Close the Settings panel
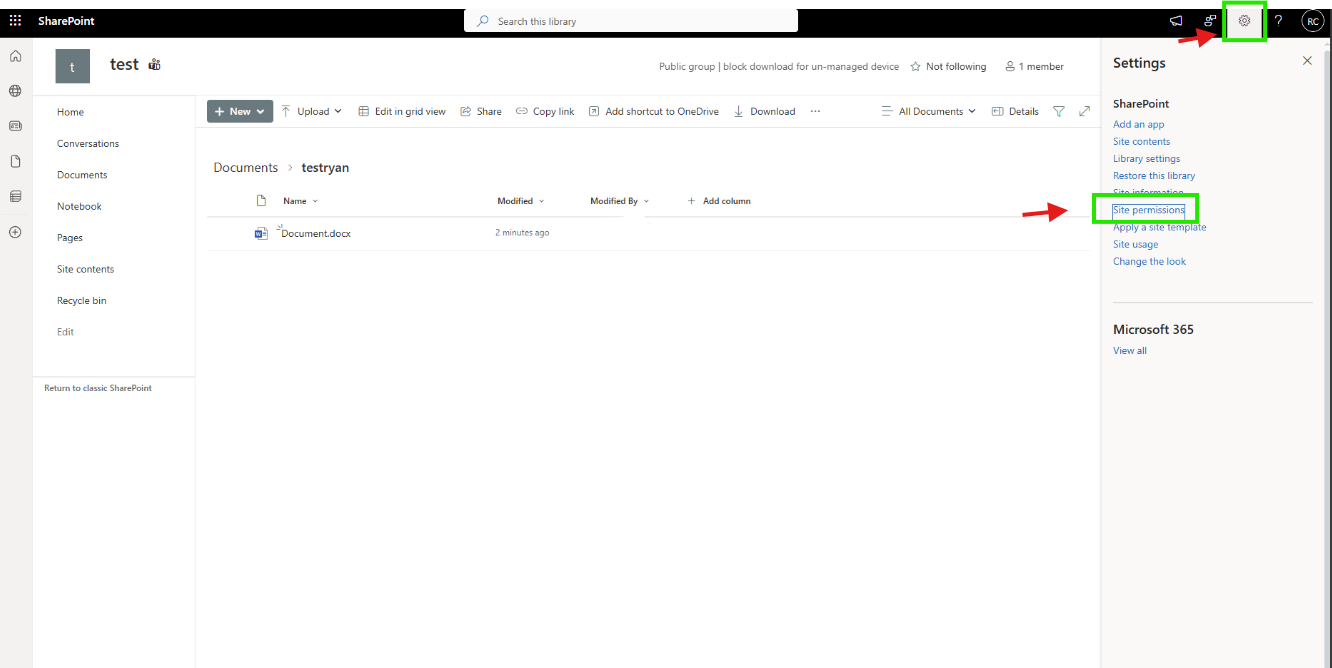This screenshot has height=668, width=1332. point(1307,61)
